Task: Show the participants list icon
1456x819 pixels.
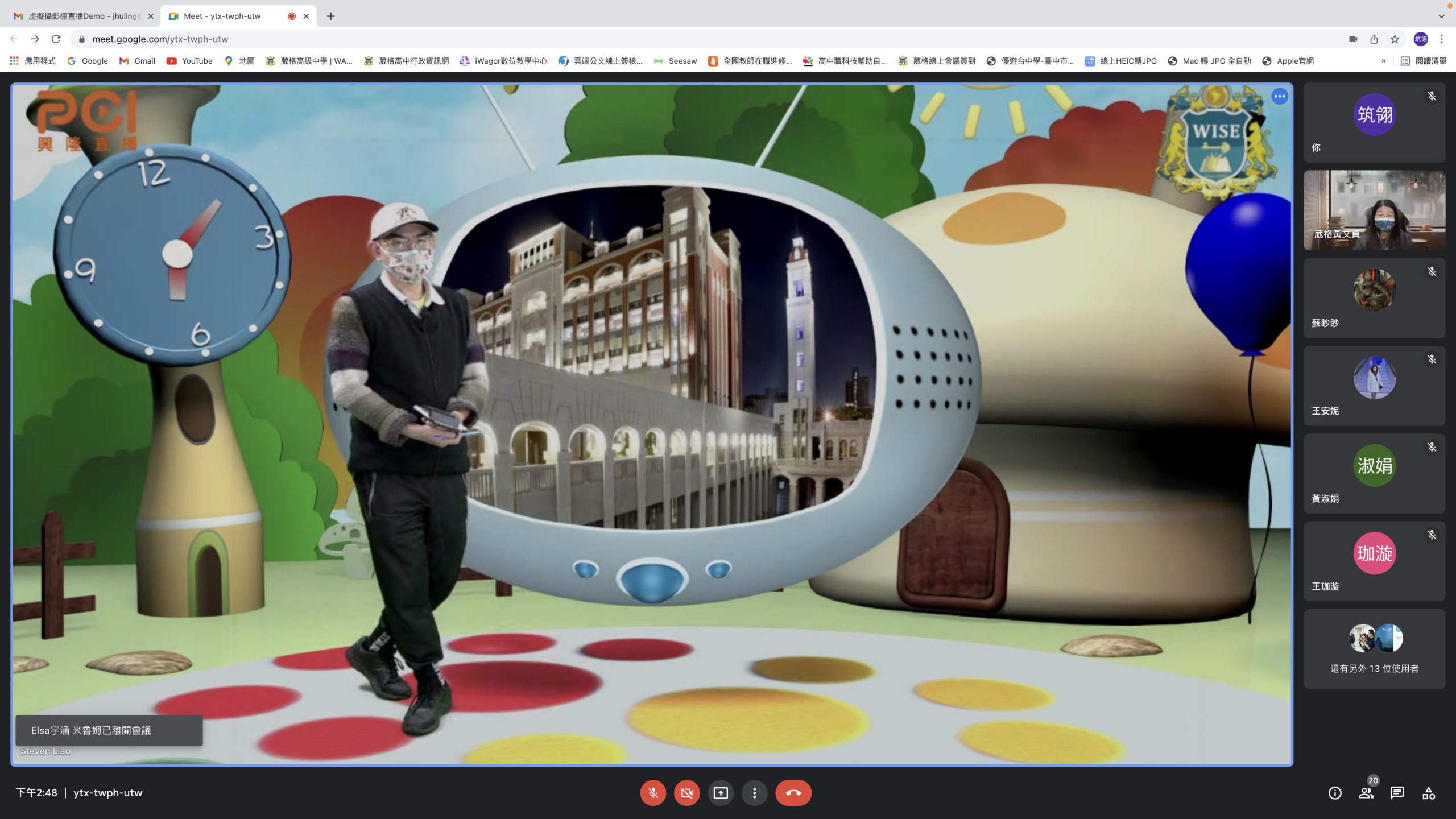Action: click(1366, 793)
